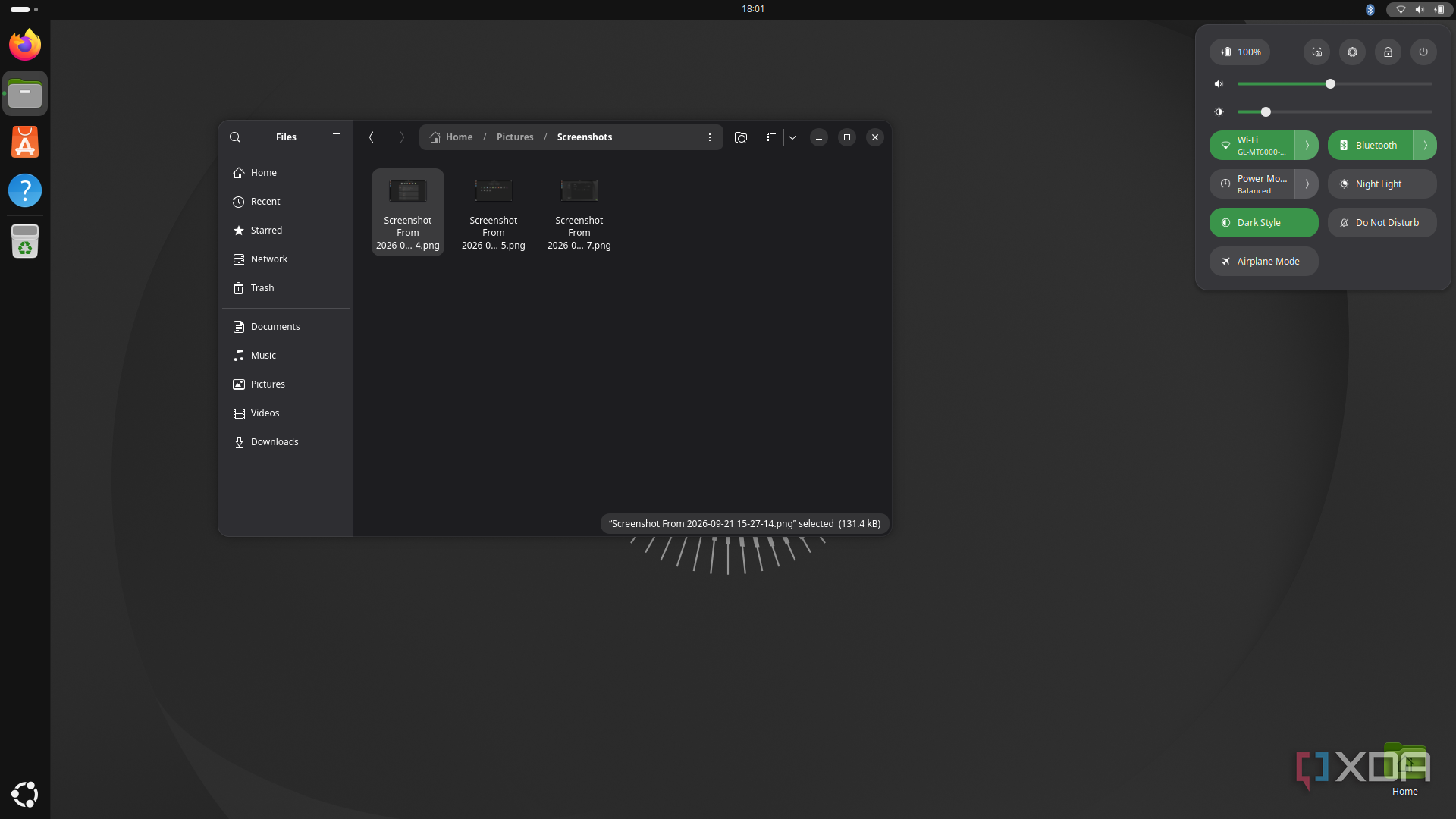Open the Files app in the dock
This screenshot has width=1456, height=819.
(x=25, y=93)
